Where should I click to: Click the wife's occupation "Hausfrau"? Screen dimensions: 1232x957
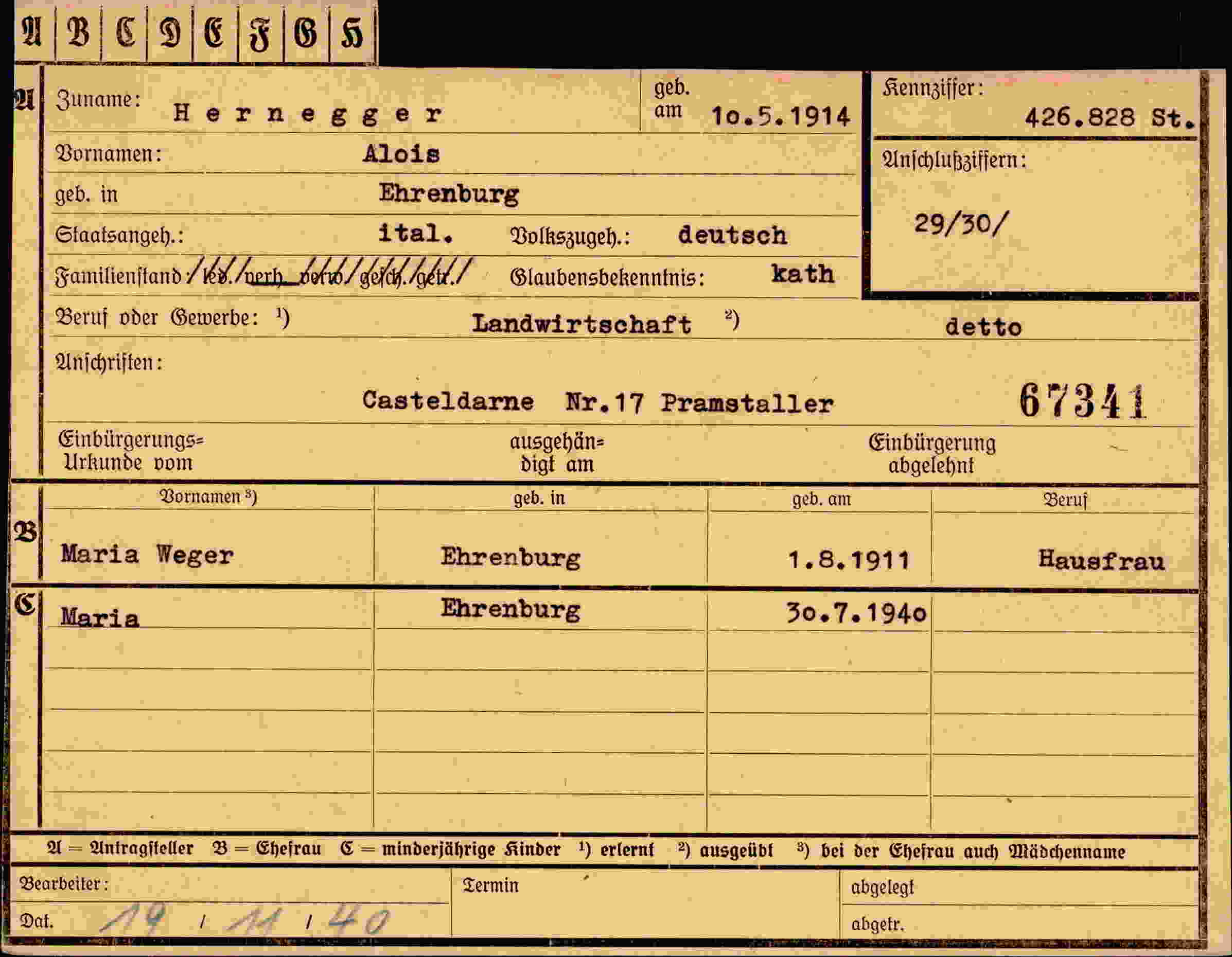[1101, 560]
